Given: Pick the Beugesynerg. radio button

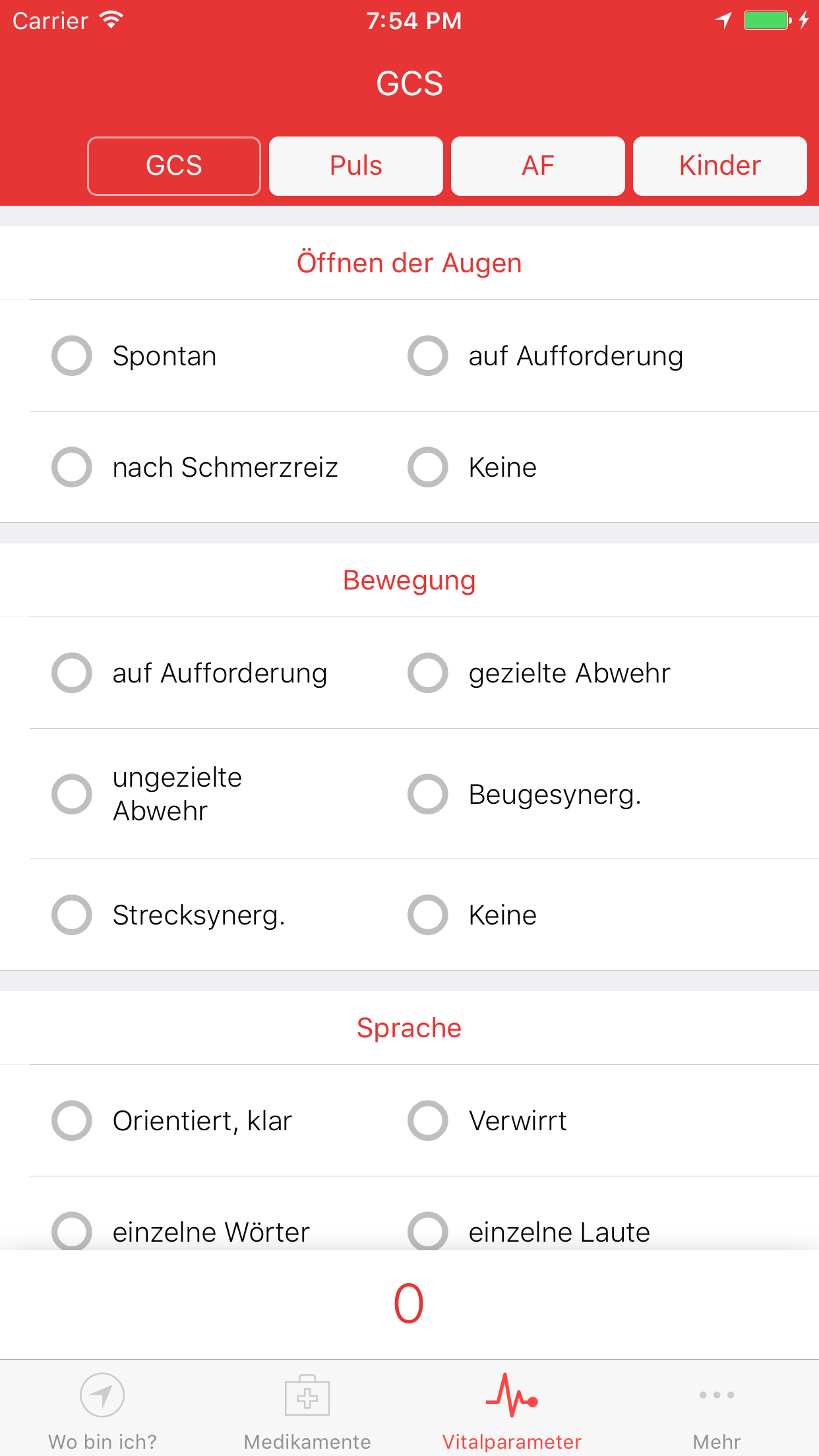Looking at the screenshot, I should tap(428, 794).
